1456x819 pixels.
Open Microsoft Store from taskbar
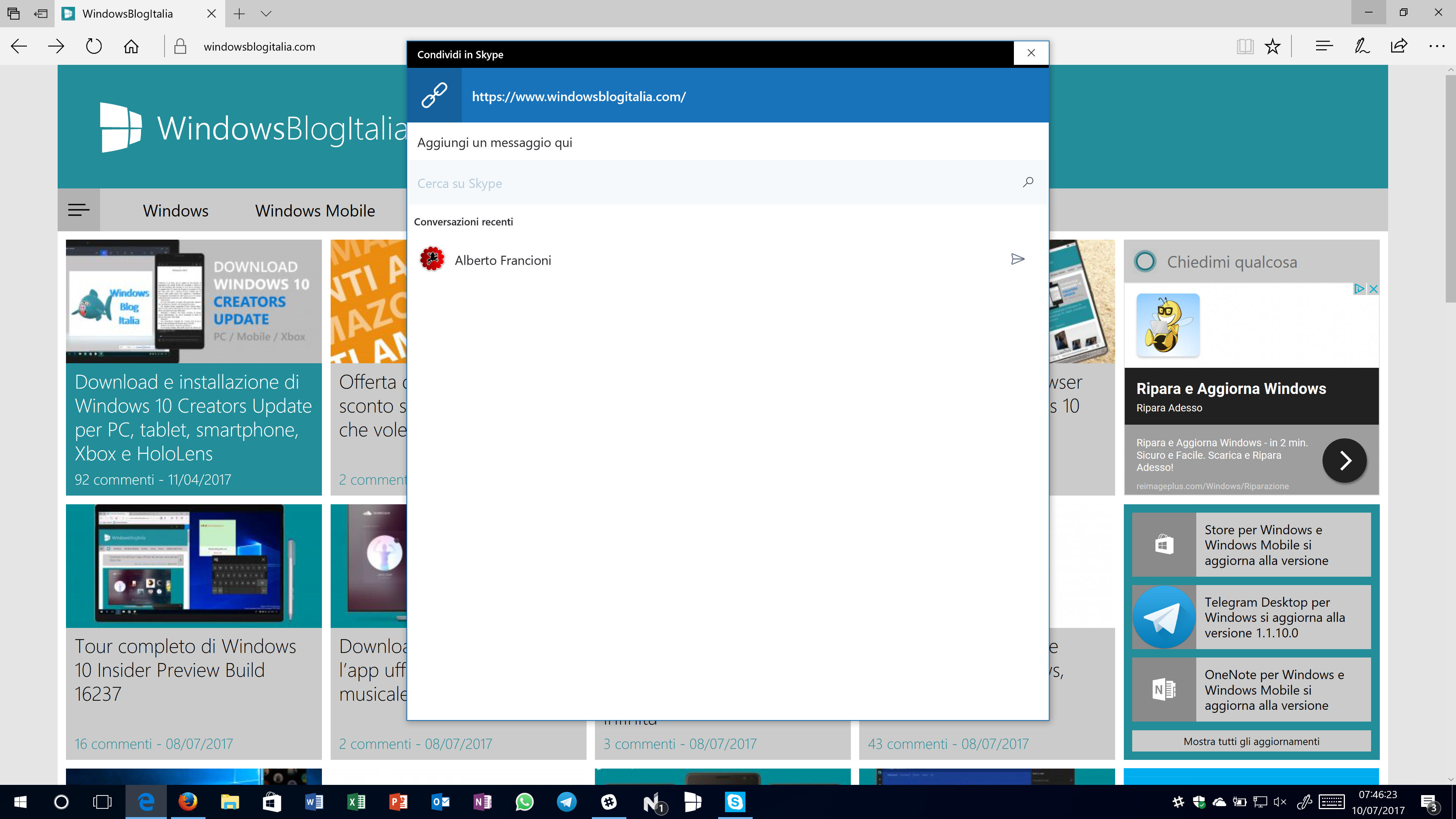point(272,802)
